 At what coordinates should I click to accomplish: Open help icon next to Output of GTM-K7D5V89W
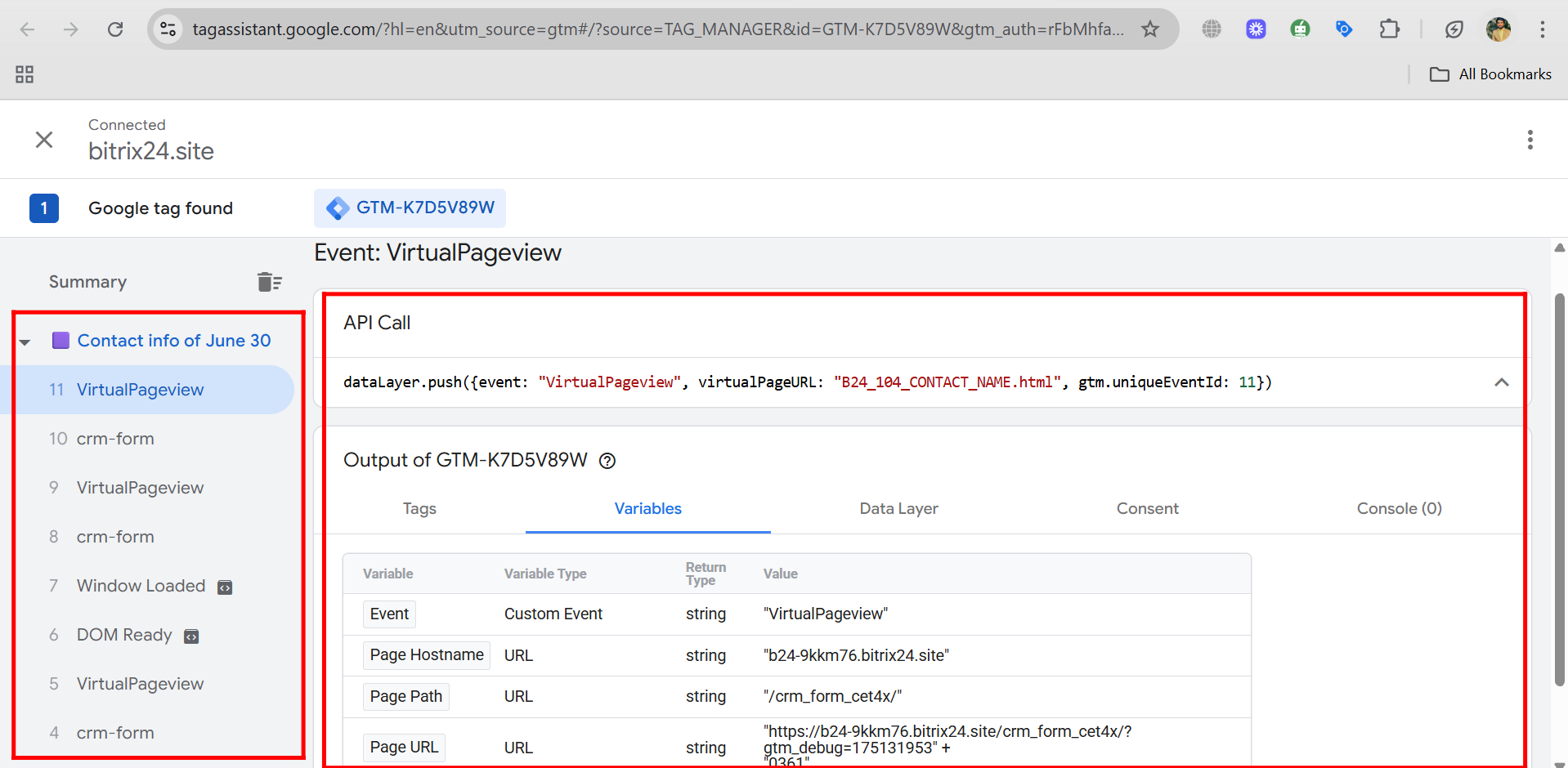pyautogui.click(x=607, y=461)
